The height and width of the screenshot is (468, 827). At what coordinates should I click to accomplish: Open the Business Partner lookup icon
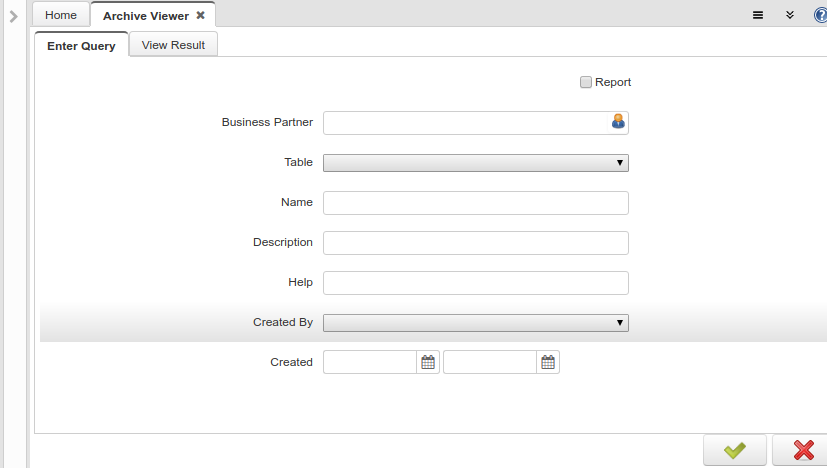click(618, 122)
